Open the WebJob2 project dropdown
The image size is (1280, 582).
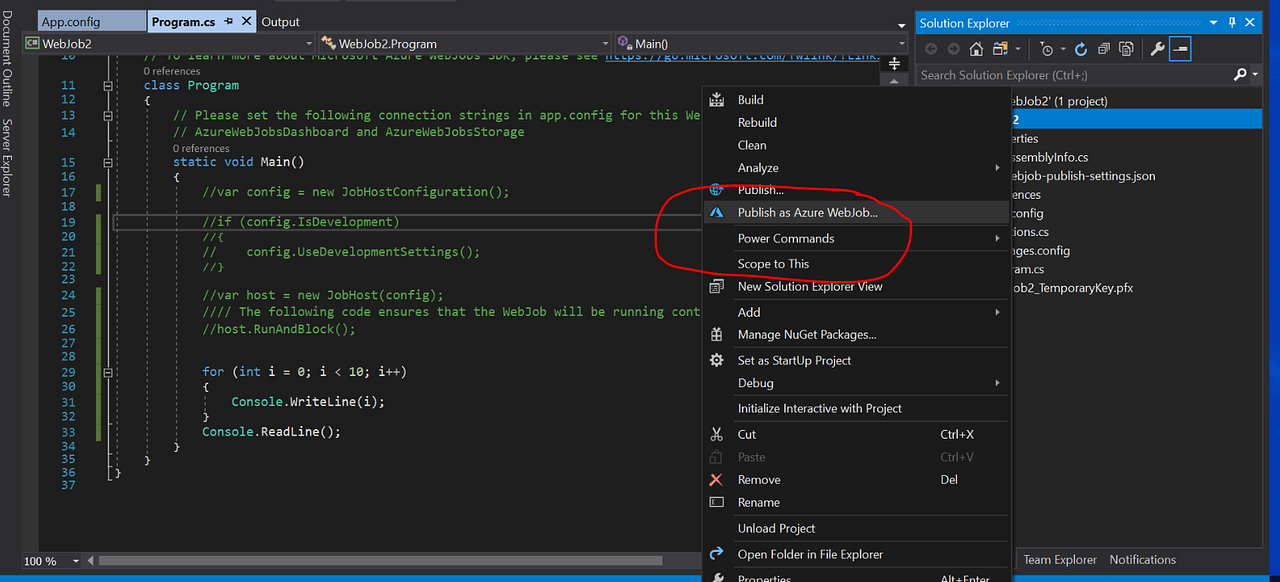307,44
